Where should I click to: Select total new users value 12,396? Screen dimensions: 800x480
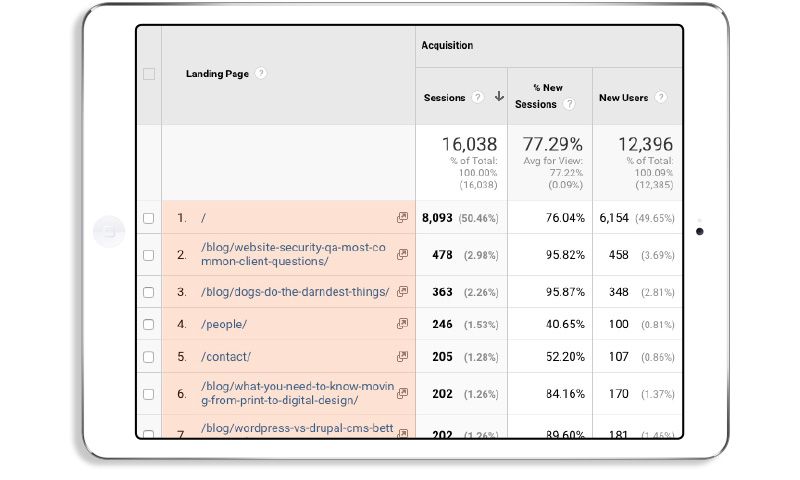point(645,144)
